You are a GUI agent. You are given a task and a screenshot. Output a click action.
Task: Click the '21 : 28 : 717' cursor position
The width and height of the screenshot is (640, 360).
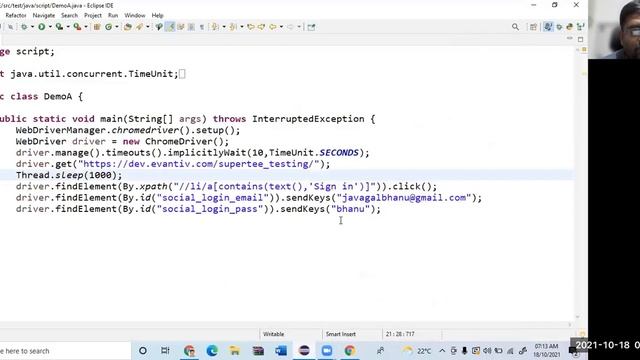point(400,334)
